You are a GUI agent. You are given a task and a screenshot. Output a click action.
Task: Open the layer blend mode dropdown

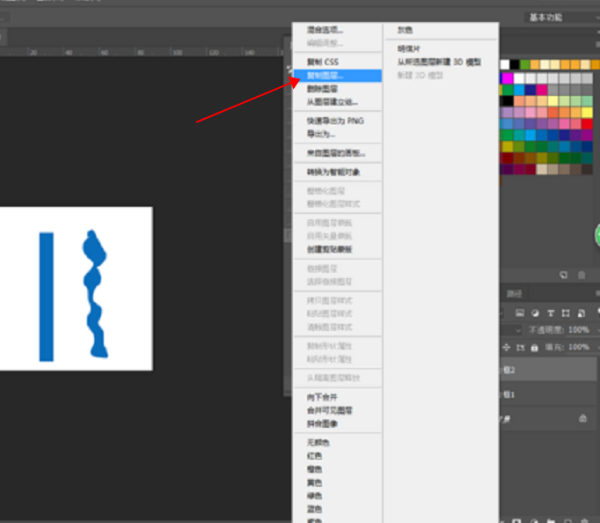[511, 330]
